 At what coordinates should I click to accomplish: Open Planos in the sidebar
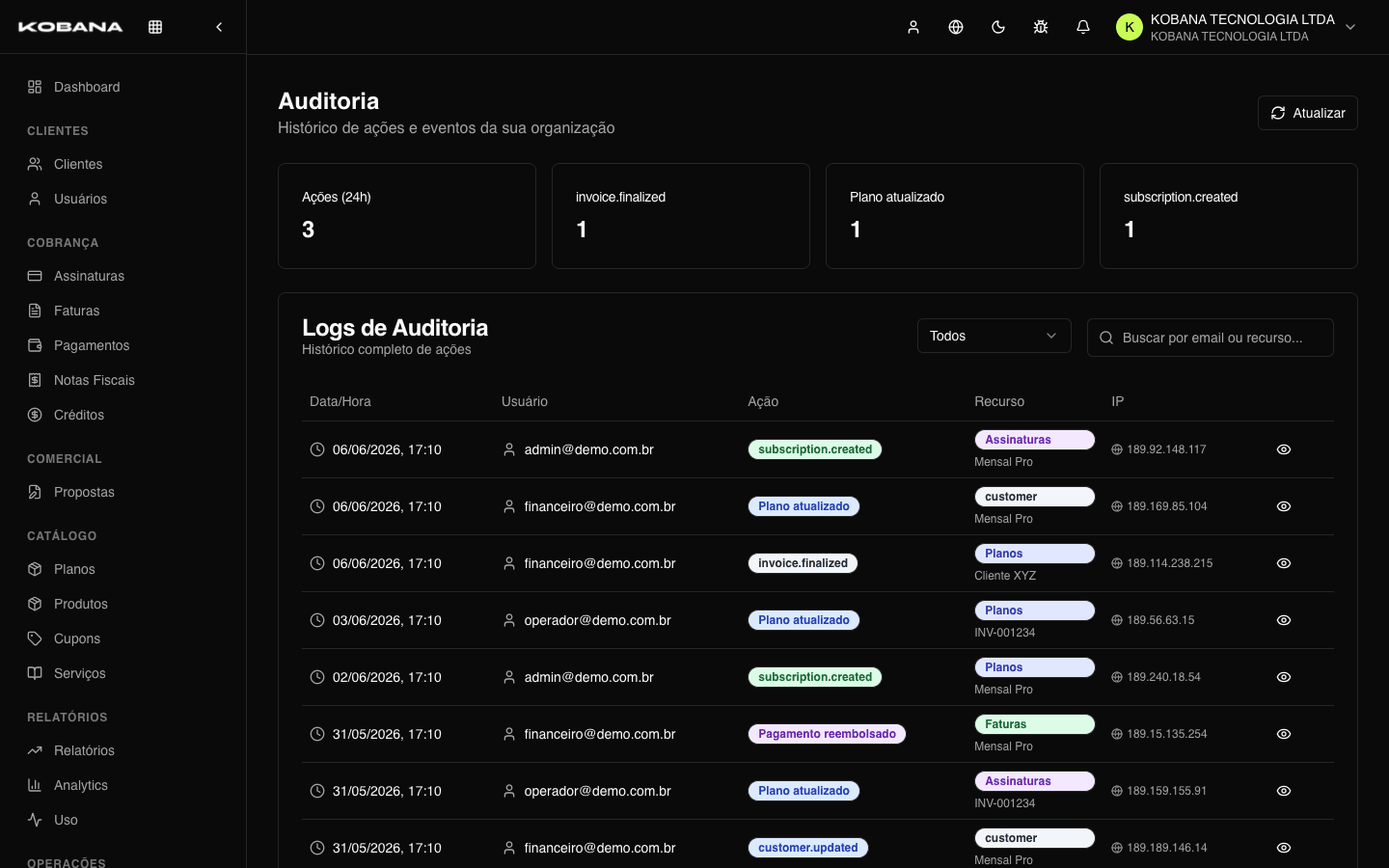123,569
